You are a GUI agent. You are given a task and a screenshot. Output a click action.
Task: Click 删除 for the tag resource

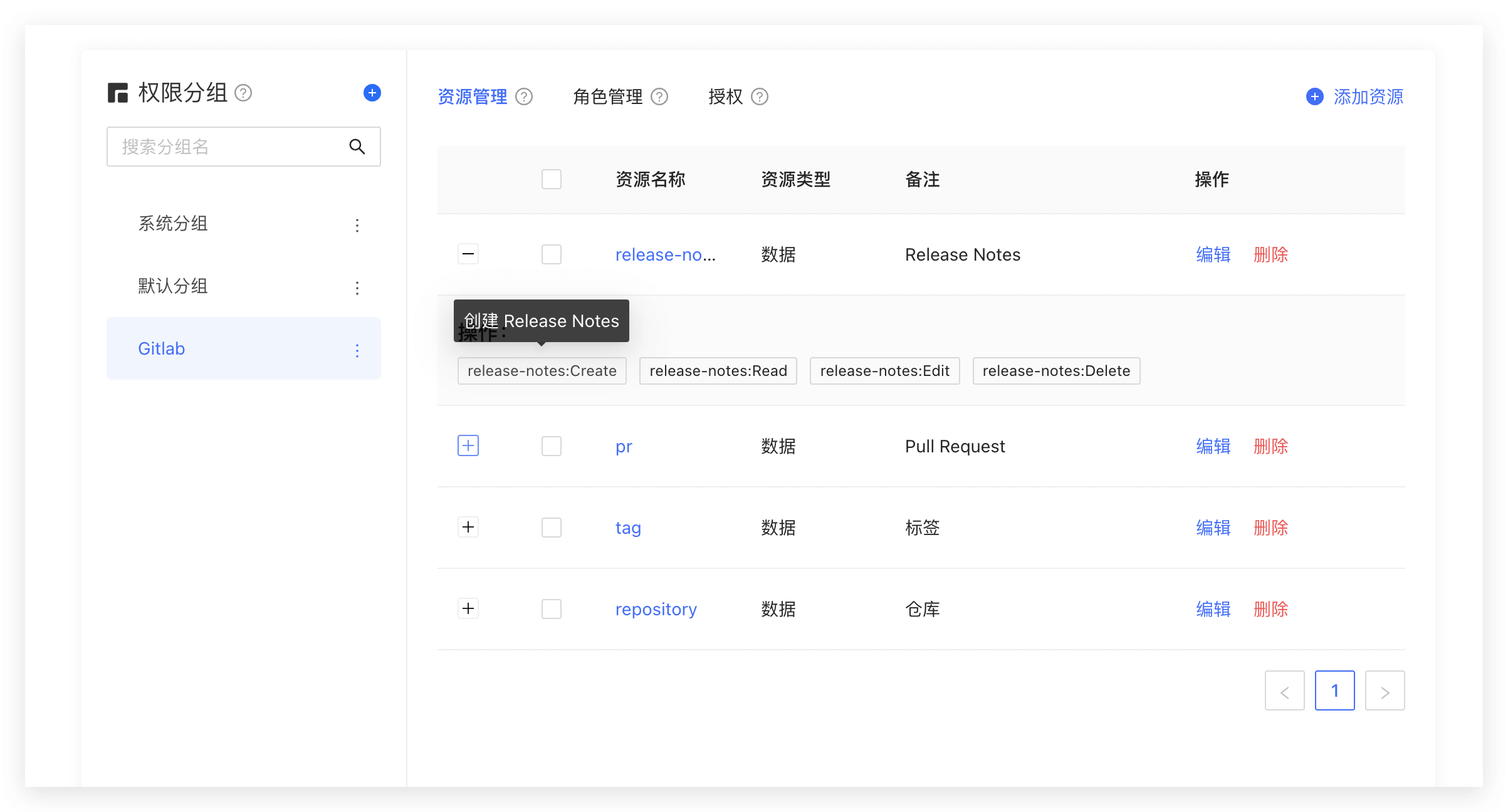click(1270, 528)
